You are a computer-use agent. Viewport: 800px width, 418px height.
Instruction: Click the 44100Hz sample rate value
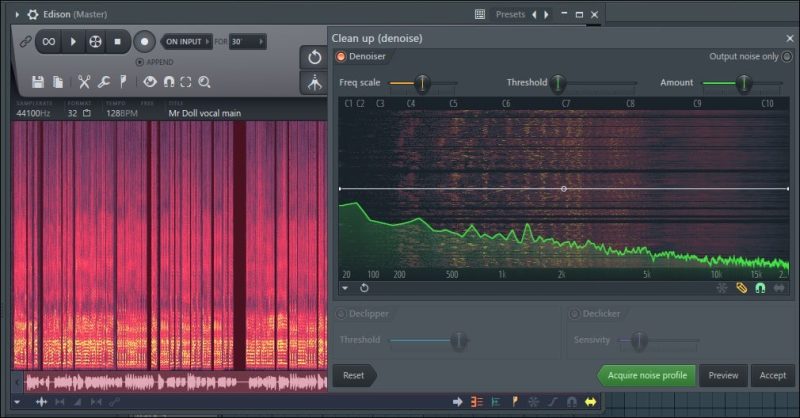click(33, 113)
